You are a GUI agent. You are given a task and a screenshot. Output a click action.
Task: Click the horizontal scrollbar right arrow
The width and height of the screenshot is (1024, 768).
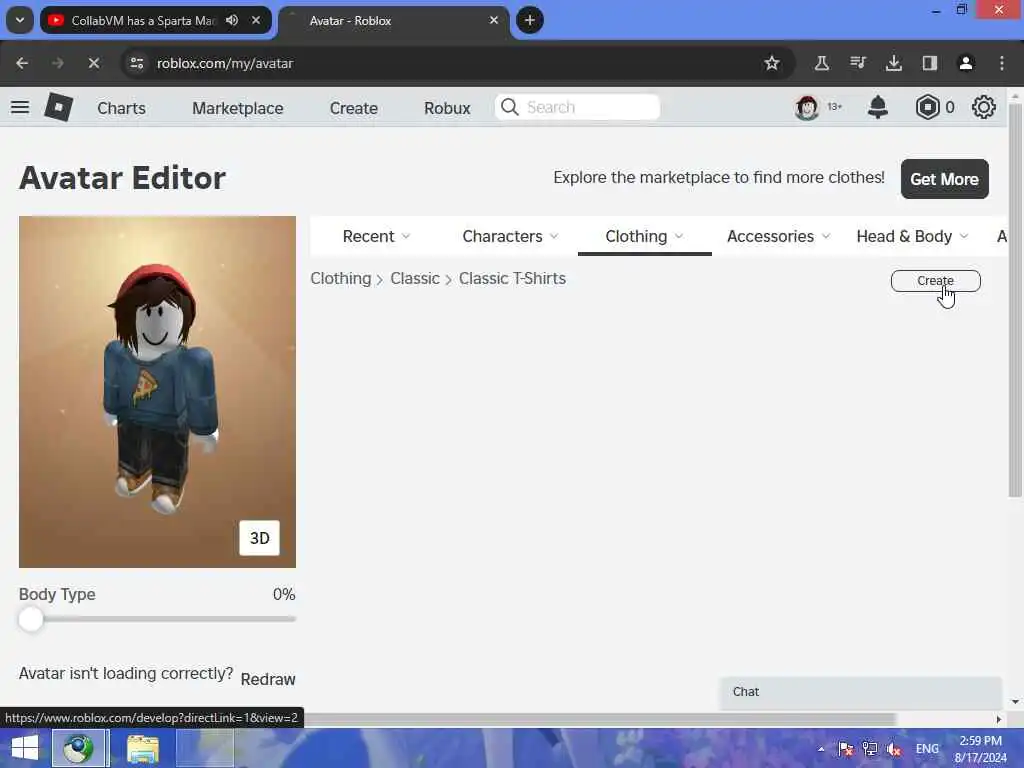click(x=999, y=719)
